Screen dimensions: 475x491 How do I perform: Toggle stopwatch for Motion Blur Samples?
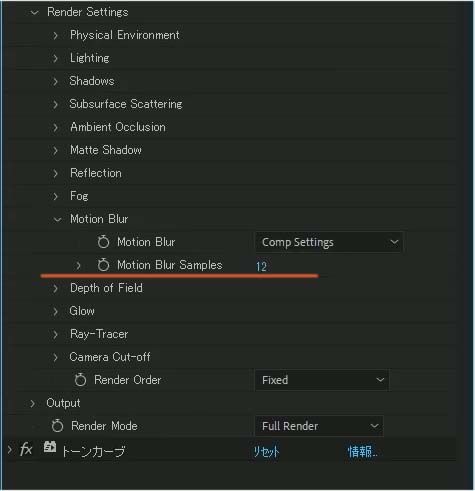pos(103,265)
